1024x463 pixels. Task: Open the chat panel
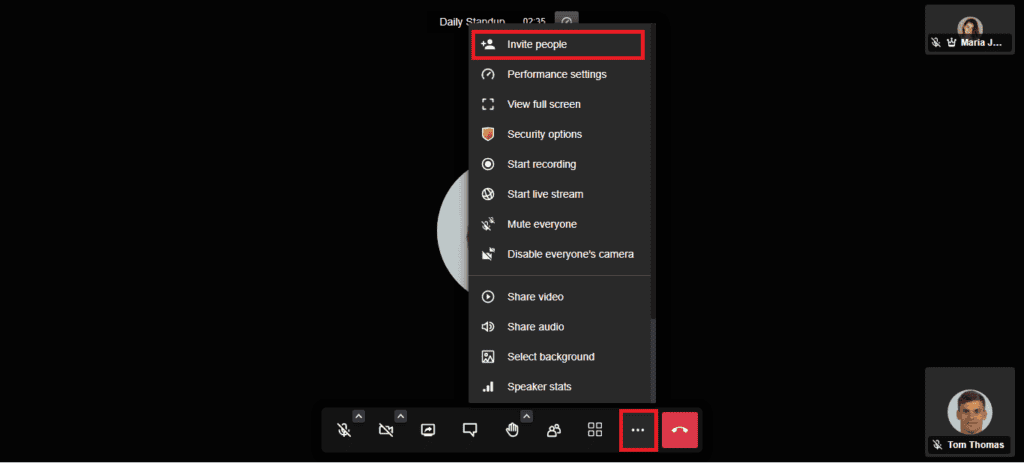[470, 430]
